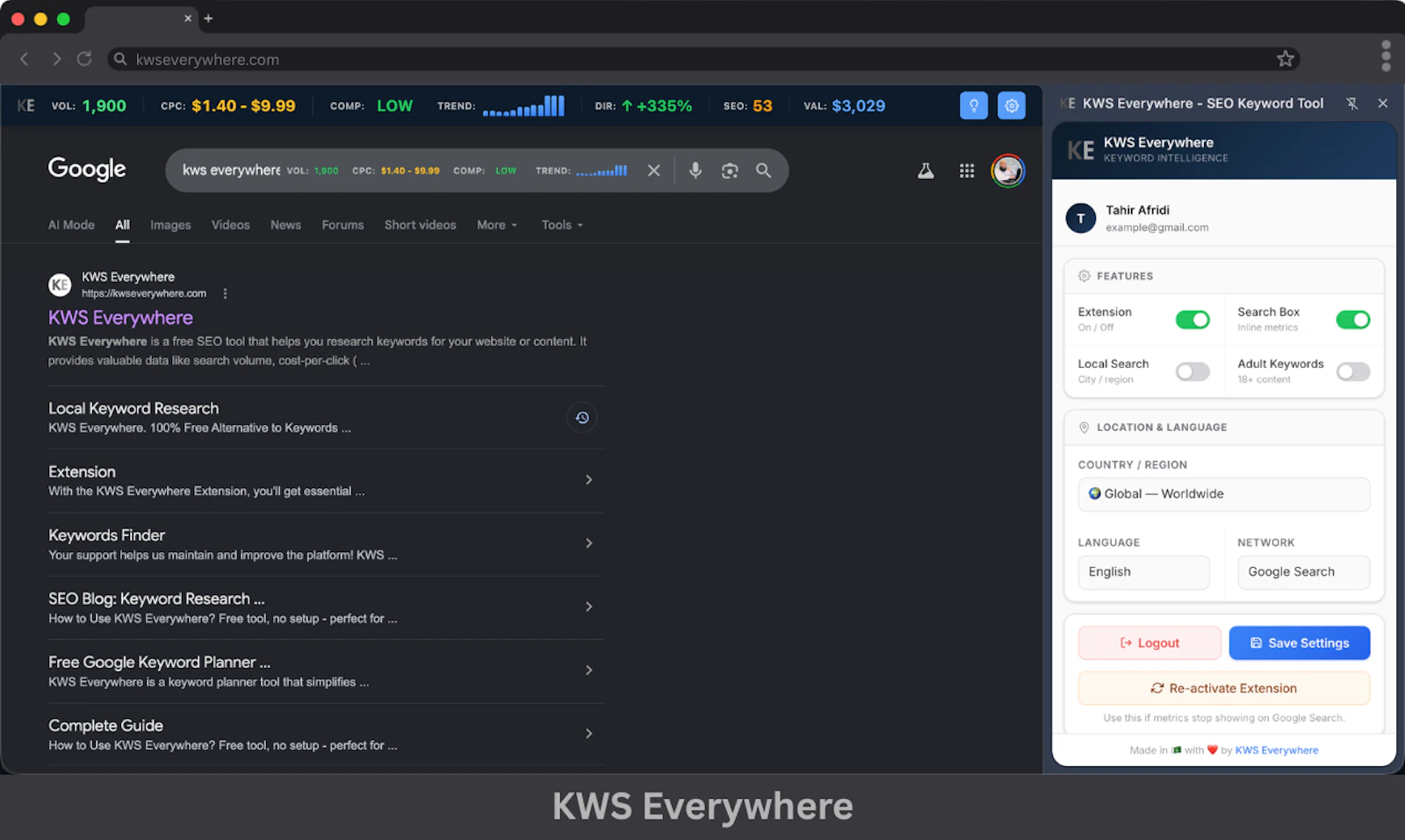
Task: Open the browser three-dot menu
Action: coord(1386,55)
